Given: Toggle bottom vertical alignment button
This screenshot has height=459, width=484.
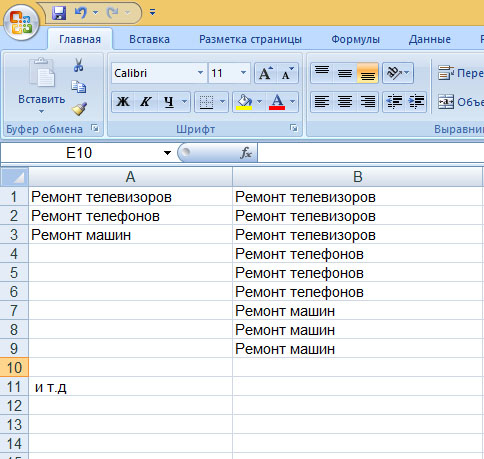Looking at the screenshot, I should (367, 73).
